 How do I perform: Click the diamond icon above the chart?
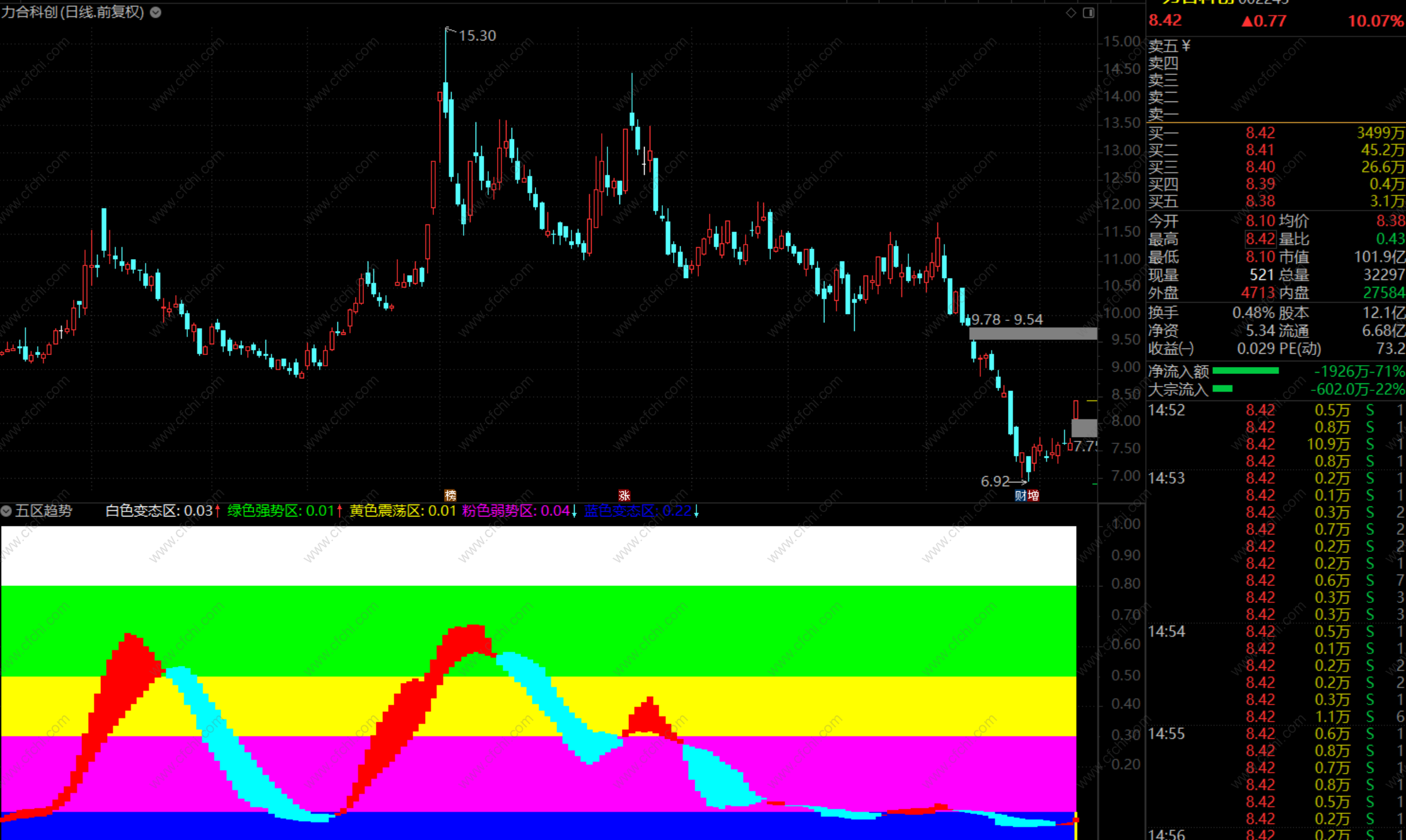pos(1071,13)
